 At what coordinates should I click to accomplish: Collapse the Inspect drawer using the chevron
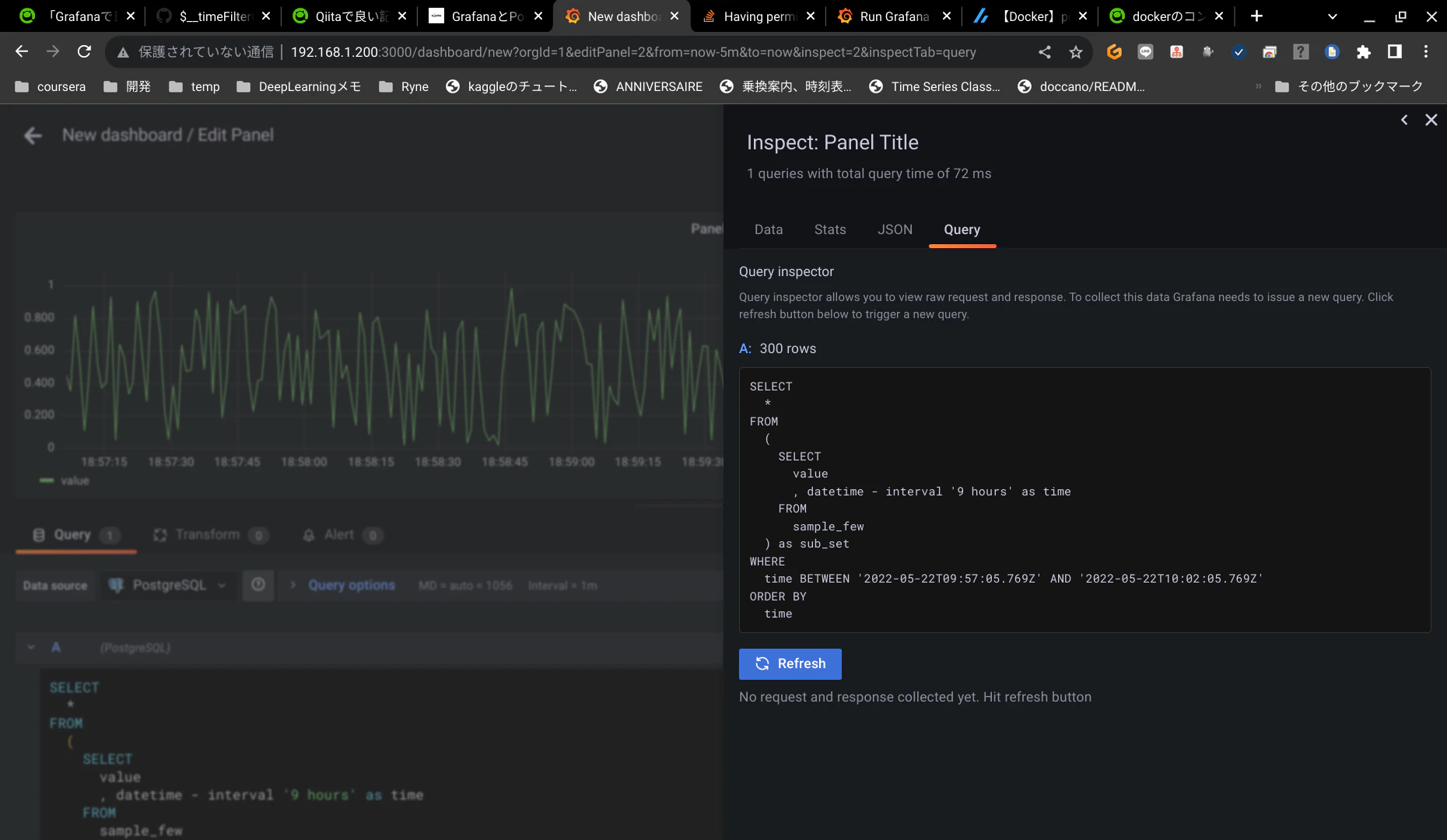tap(1404, 120)
